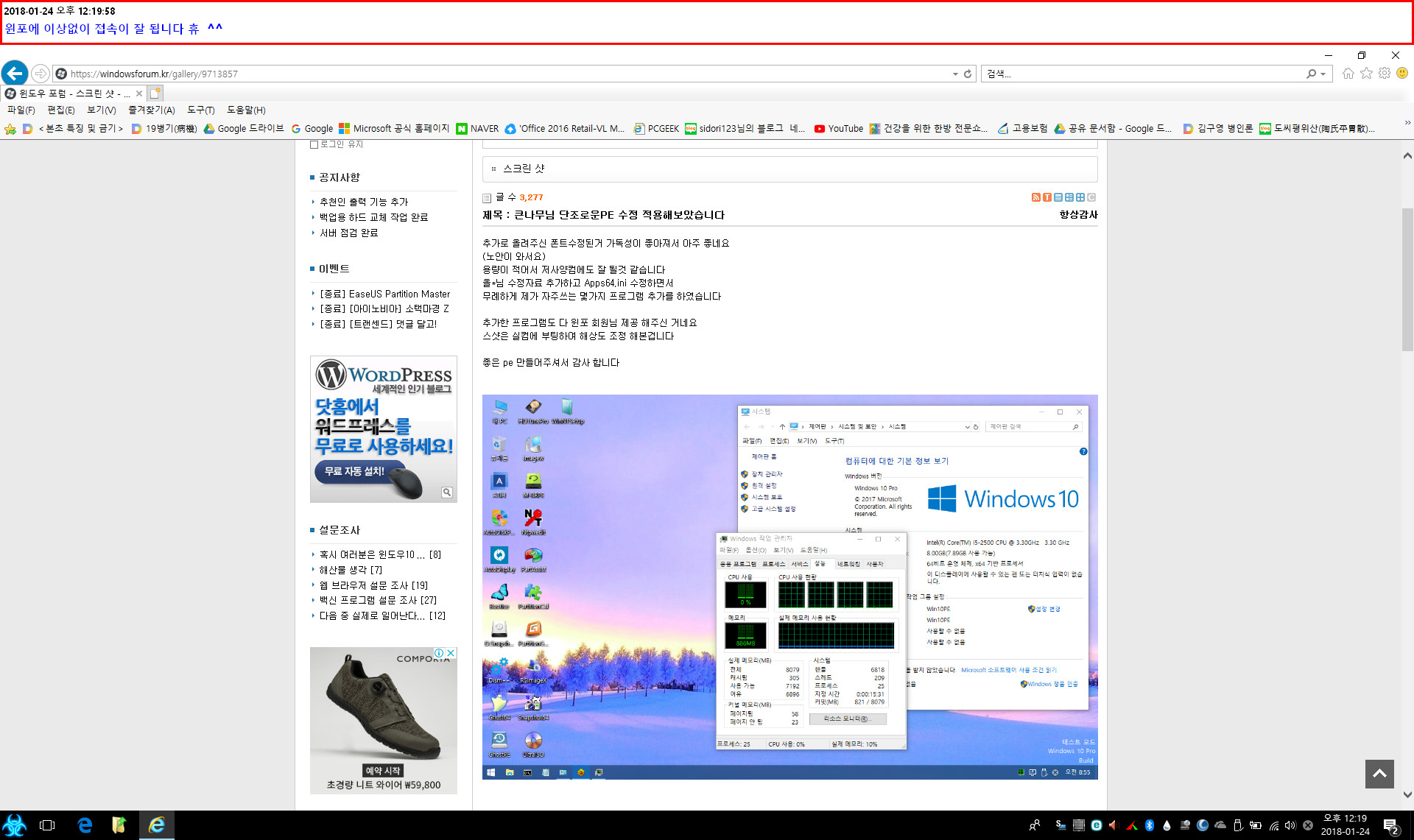Expand the favorites bar overflow chevron
Viewport: 1414px width, 840px height.
(x=1407, y=123)
